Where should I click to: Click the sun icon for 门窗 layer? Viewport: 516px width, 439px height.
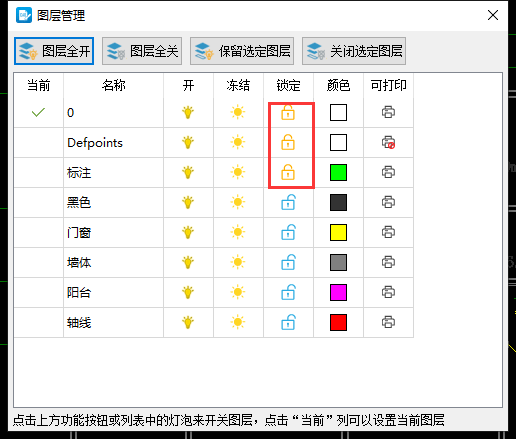(238, 232)
